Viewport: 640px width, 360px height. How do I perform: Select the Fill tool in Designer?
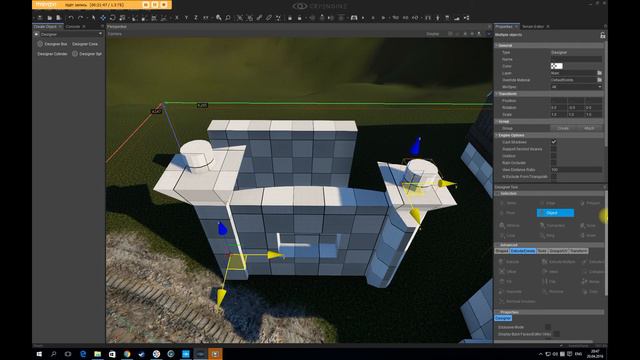pyautogui.click(x=506, y=282)
